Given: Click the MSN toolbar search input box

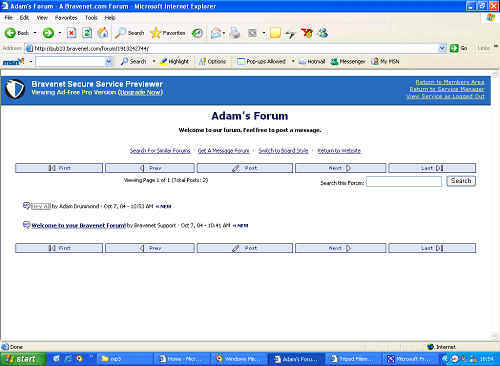Looking at the screenshot, I should click(x=71, y=61).
